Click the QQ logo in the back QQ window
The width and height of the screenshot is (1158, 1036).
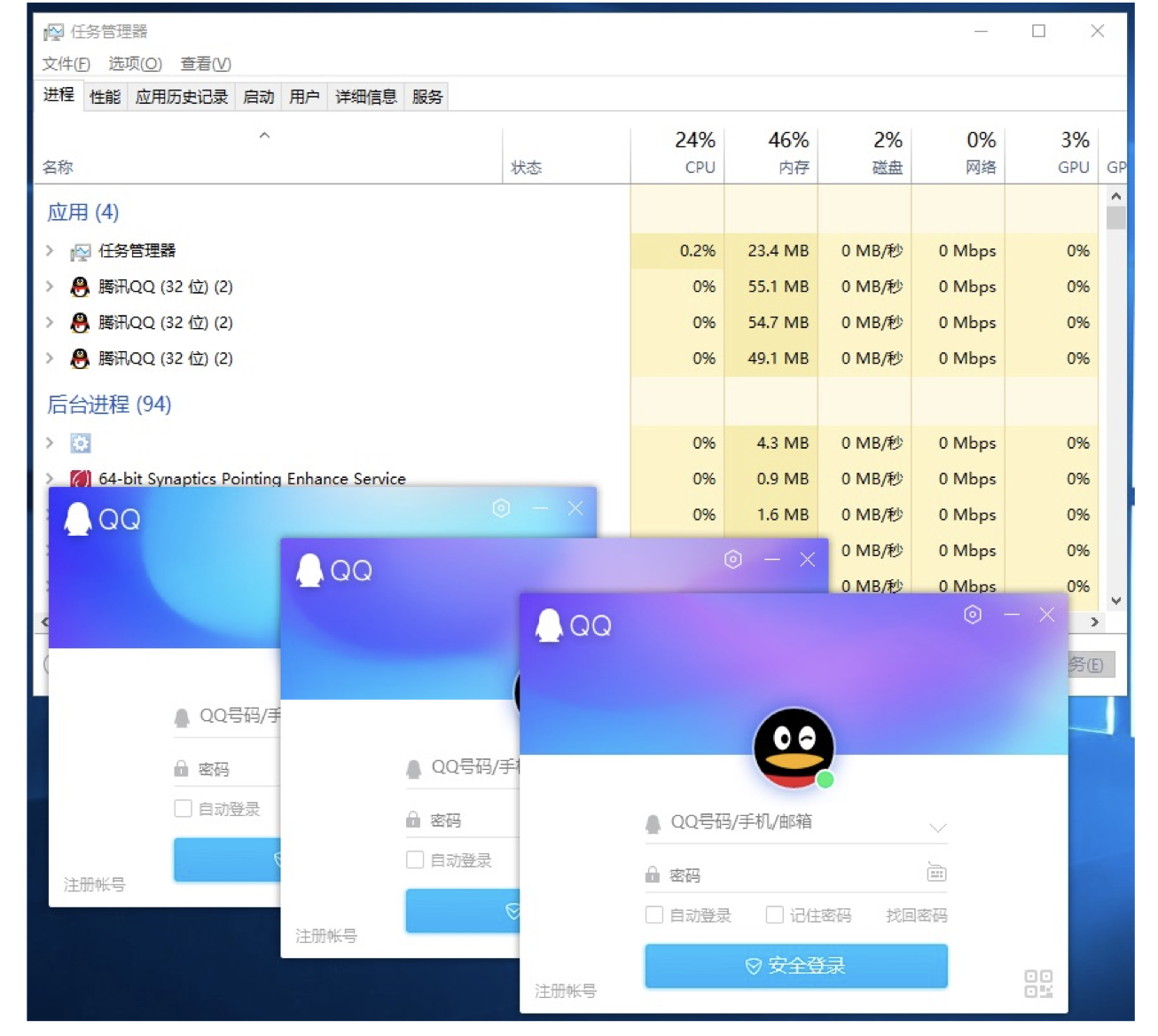[x=103, y=519]
